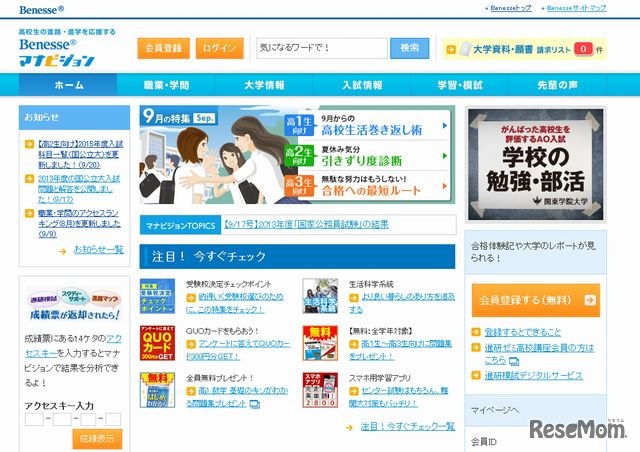The image size is (640, 452).
Task: Click the 全員無料プレゼント thumbnail image
Action: point(157,390)
